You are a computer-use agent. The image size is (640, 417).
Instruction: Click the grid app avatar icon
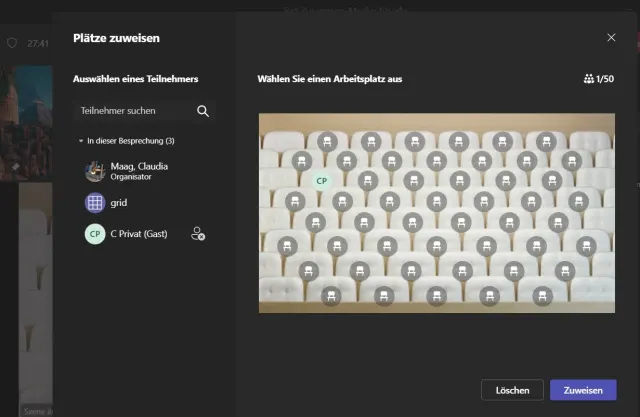95,203
